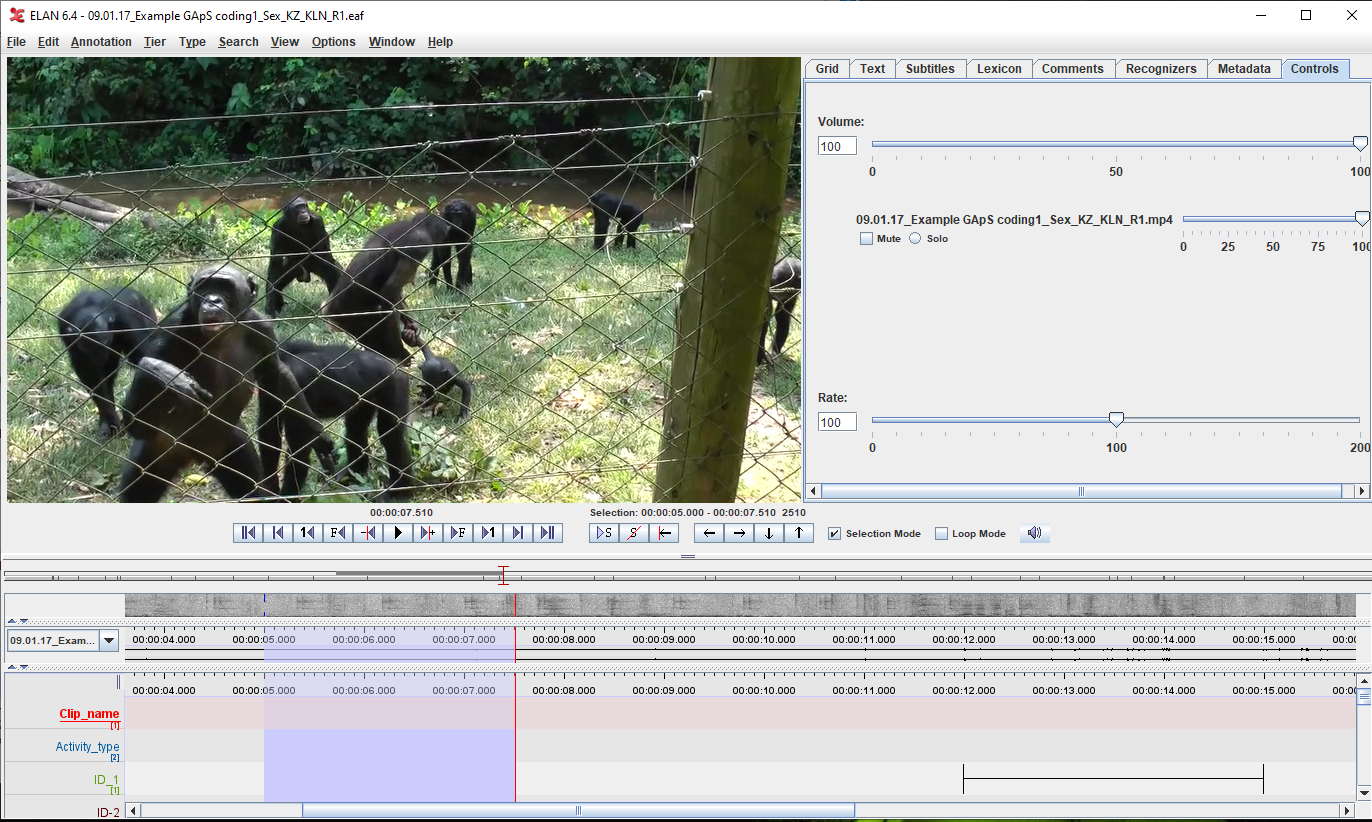Image resolution: width=1372 pixels, height=822 pixels.
Task: Click the mp4 file volume slider handle
Action: coord(1361,218)
